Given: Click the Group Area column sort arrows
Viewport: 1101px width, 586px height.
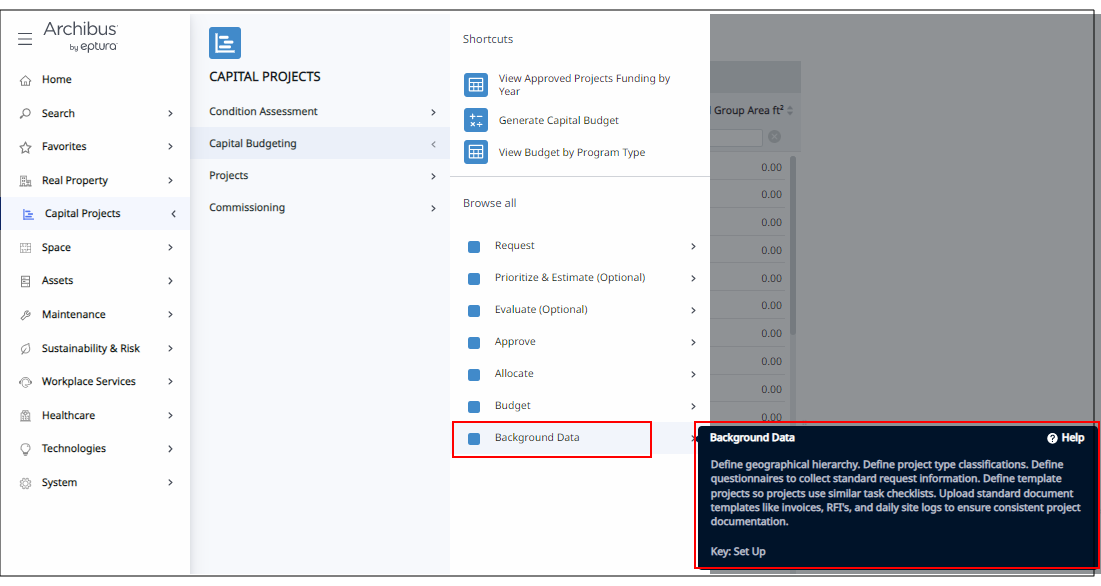Looking at the screenshot, I should click(790, 111).
